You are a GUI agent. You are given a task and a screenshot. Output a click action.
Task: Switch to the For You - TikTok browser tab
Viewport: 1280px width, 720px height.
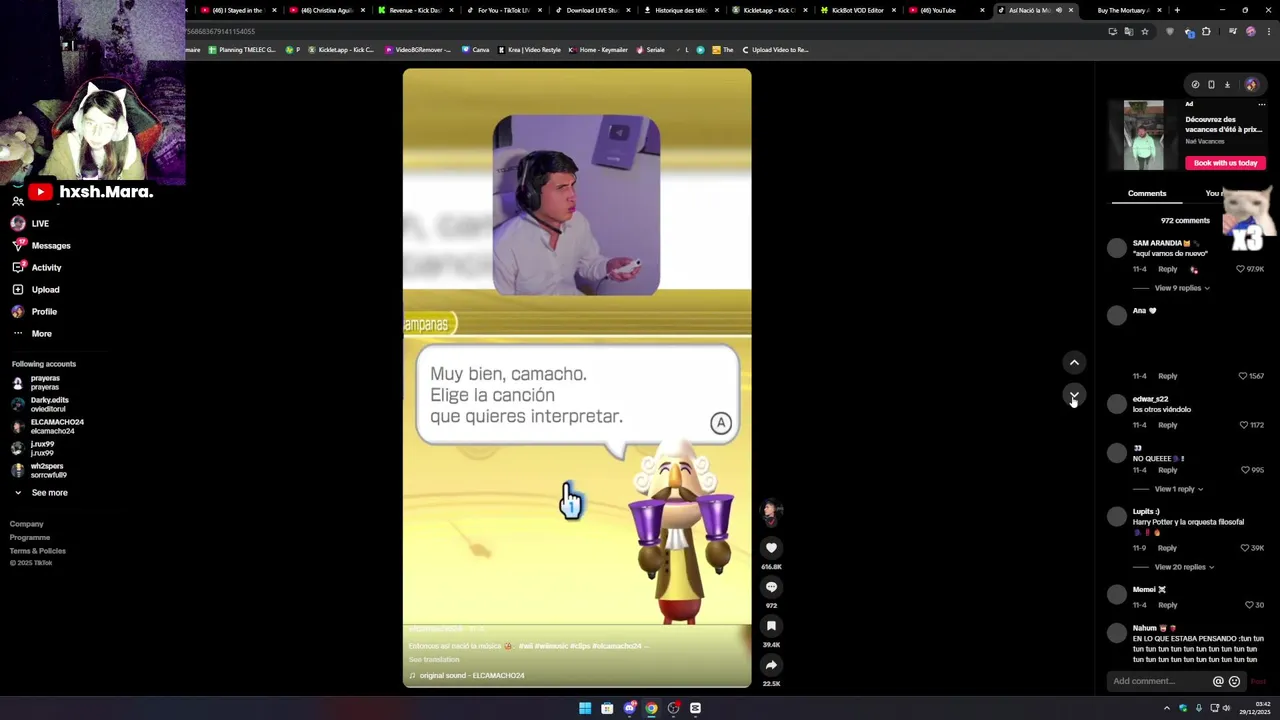click(x=503, y=10)
